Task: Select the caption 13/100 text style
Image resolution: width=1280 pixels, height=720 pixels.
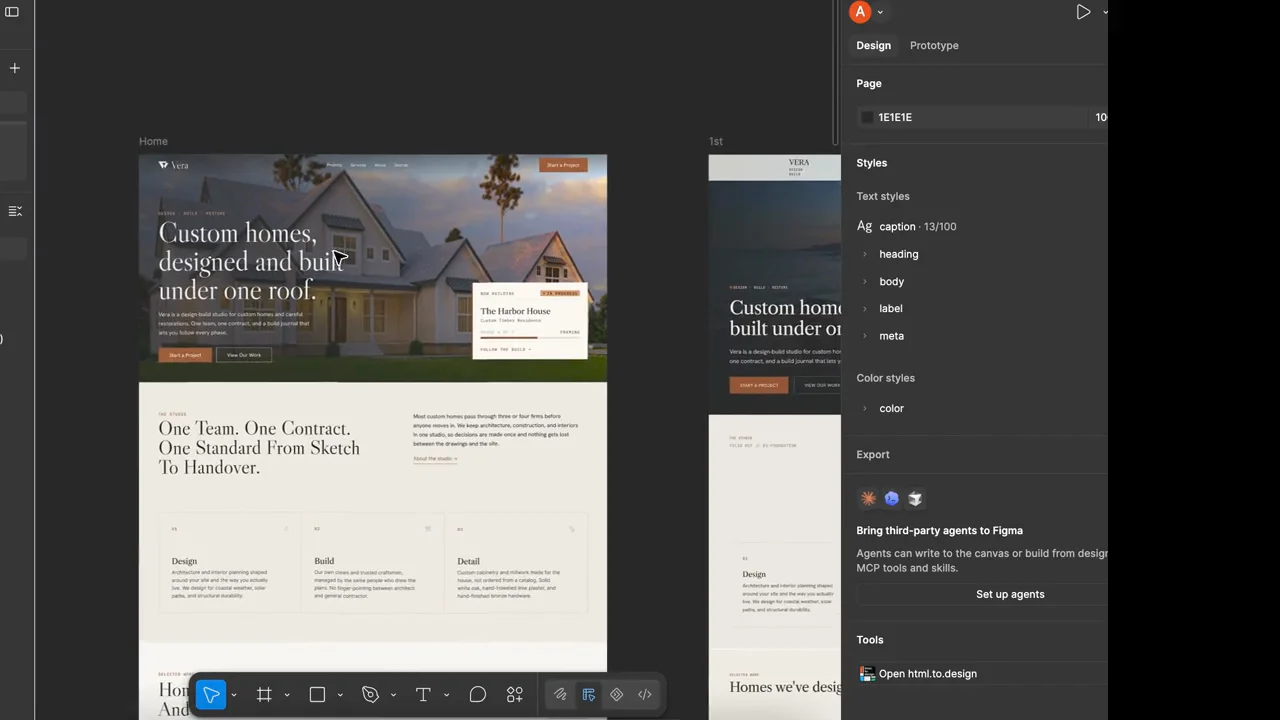Action: 906,227
